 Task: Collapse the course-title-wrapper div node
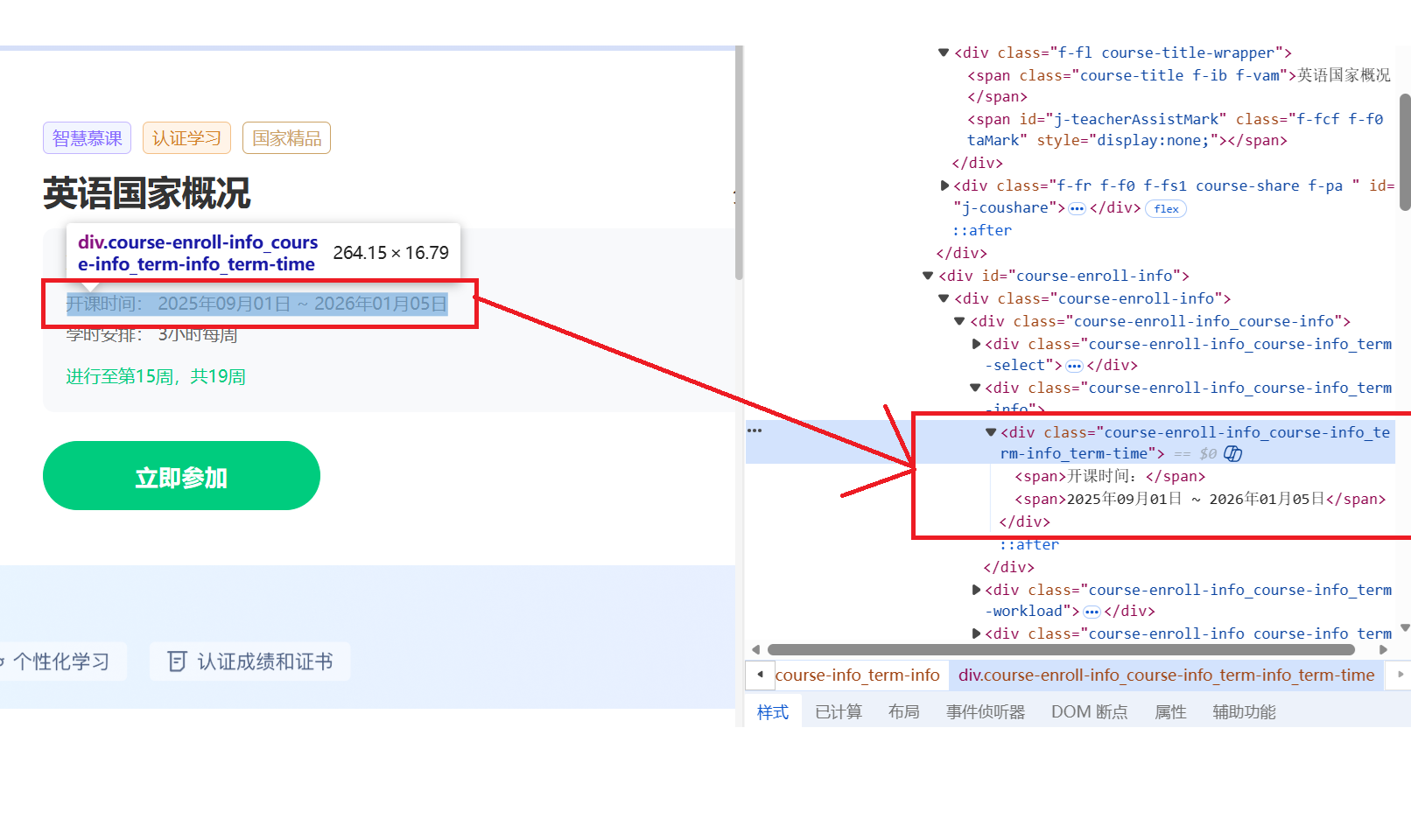click(x=944, y=52)
